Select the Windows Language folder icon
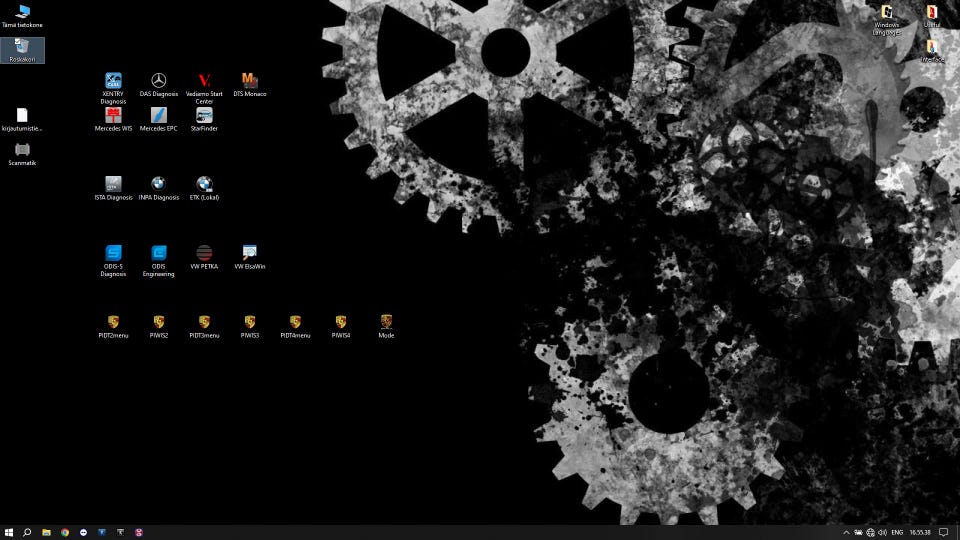This screenshot has width=960, height=540. (886, 20)
